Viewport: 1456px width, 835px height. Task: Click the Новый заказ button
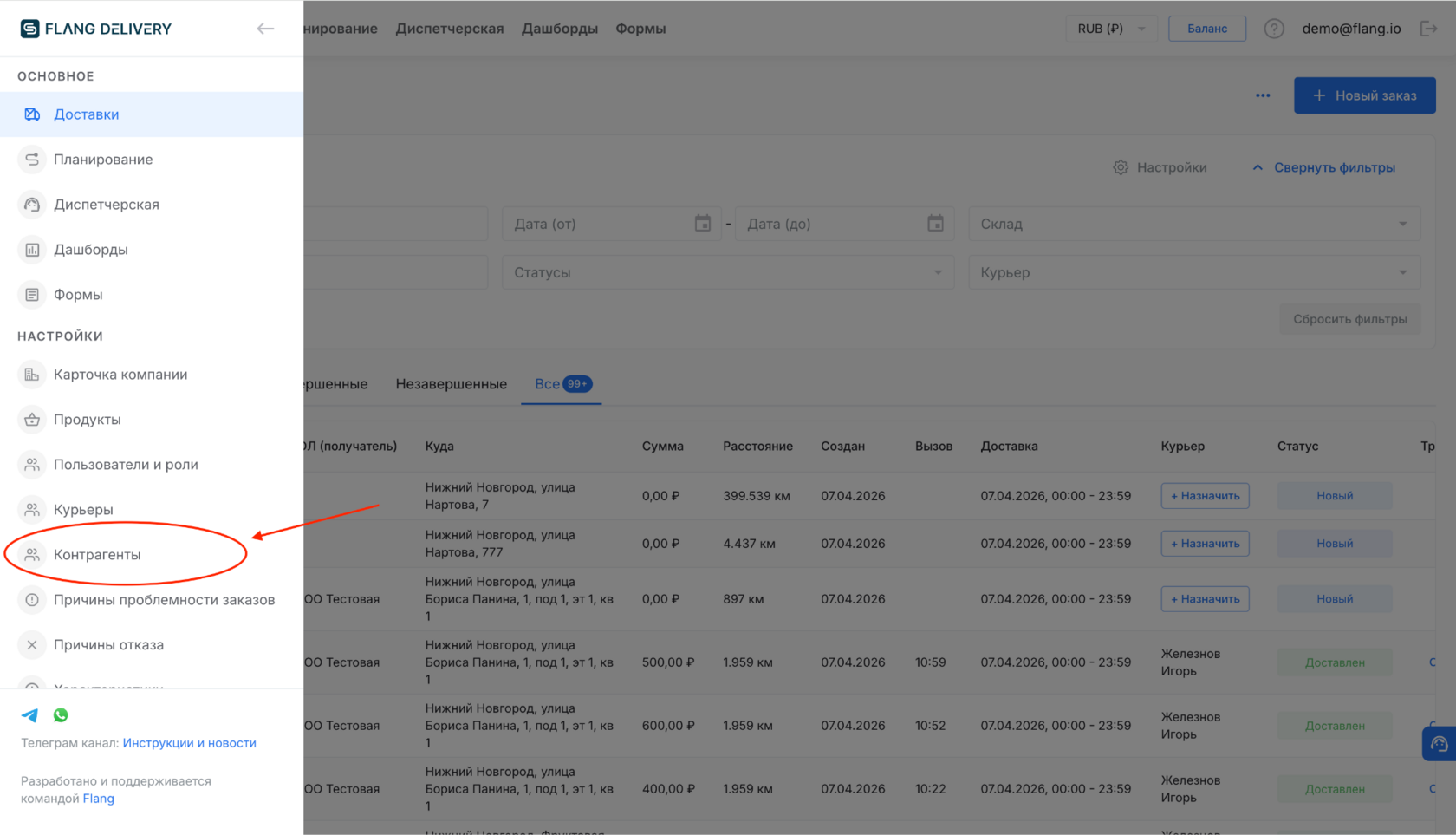(x=1365, y=95)
